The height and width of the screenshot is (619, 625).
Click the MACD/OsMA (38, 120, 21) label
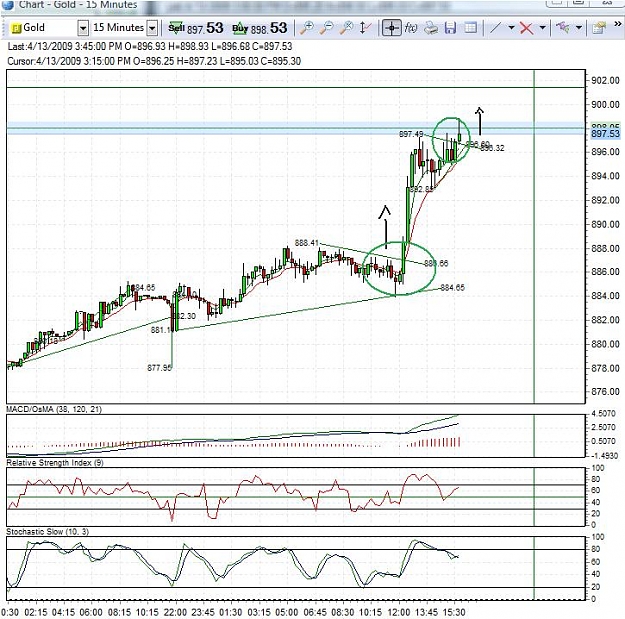coord(54,409)
